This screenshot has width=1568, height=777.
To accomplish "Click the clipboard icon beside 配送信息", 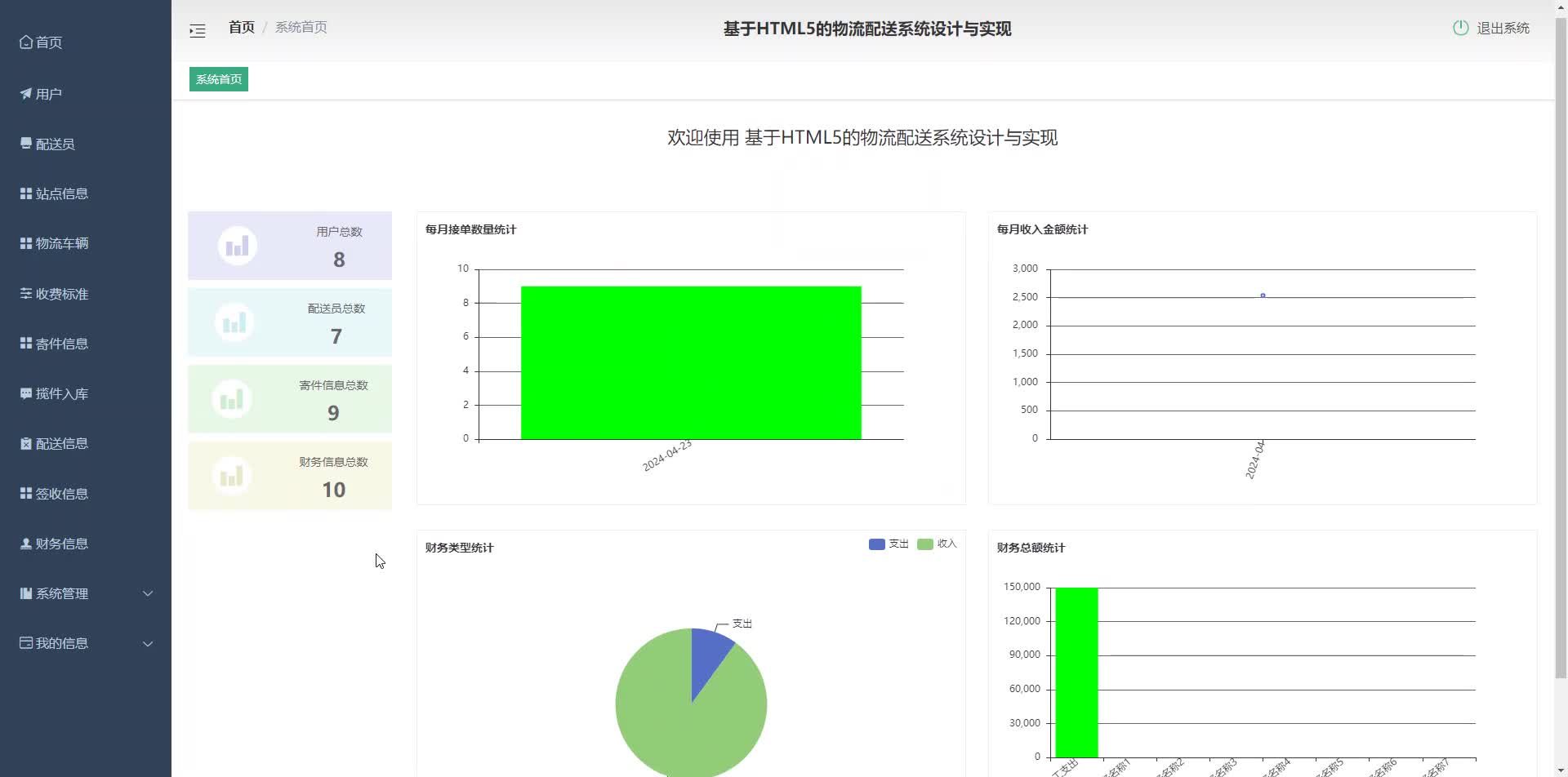I will pos(26,443).
